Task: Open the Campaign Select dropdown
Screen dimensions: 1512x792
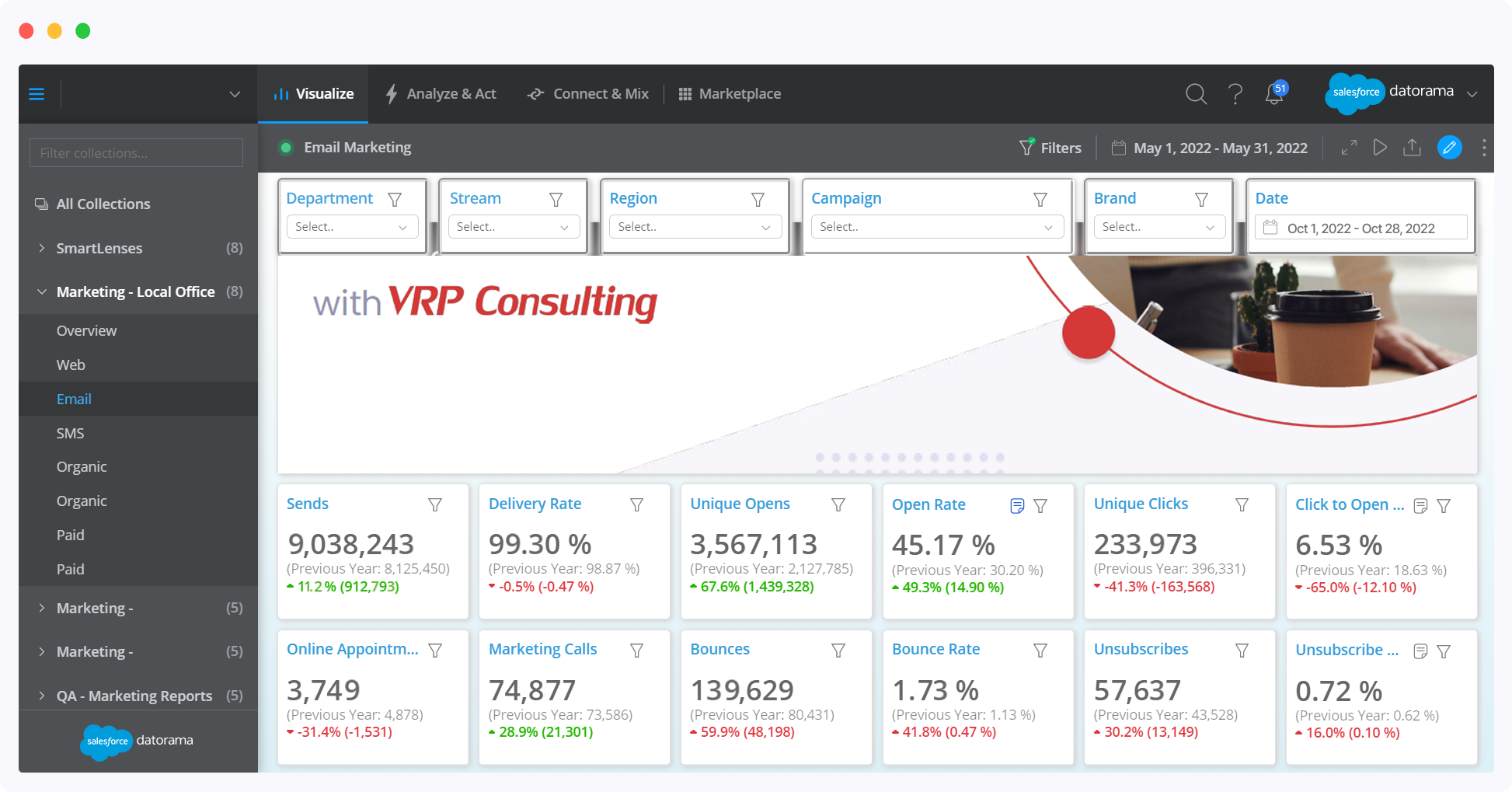Action: coord(937,227)
